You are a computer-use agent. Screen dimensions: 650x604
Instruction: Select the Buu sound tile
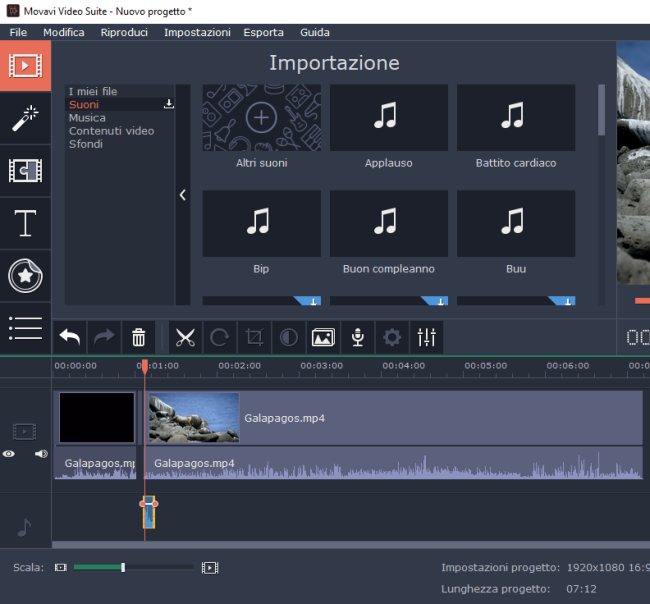point(516,224)
